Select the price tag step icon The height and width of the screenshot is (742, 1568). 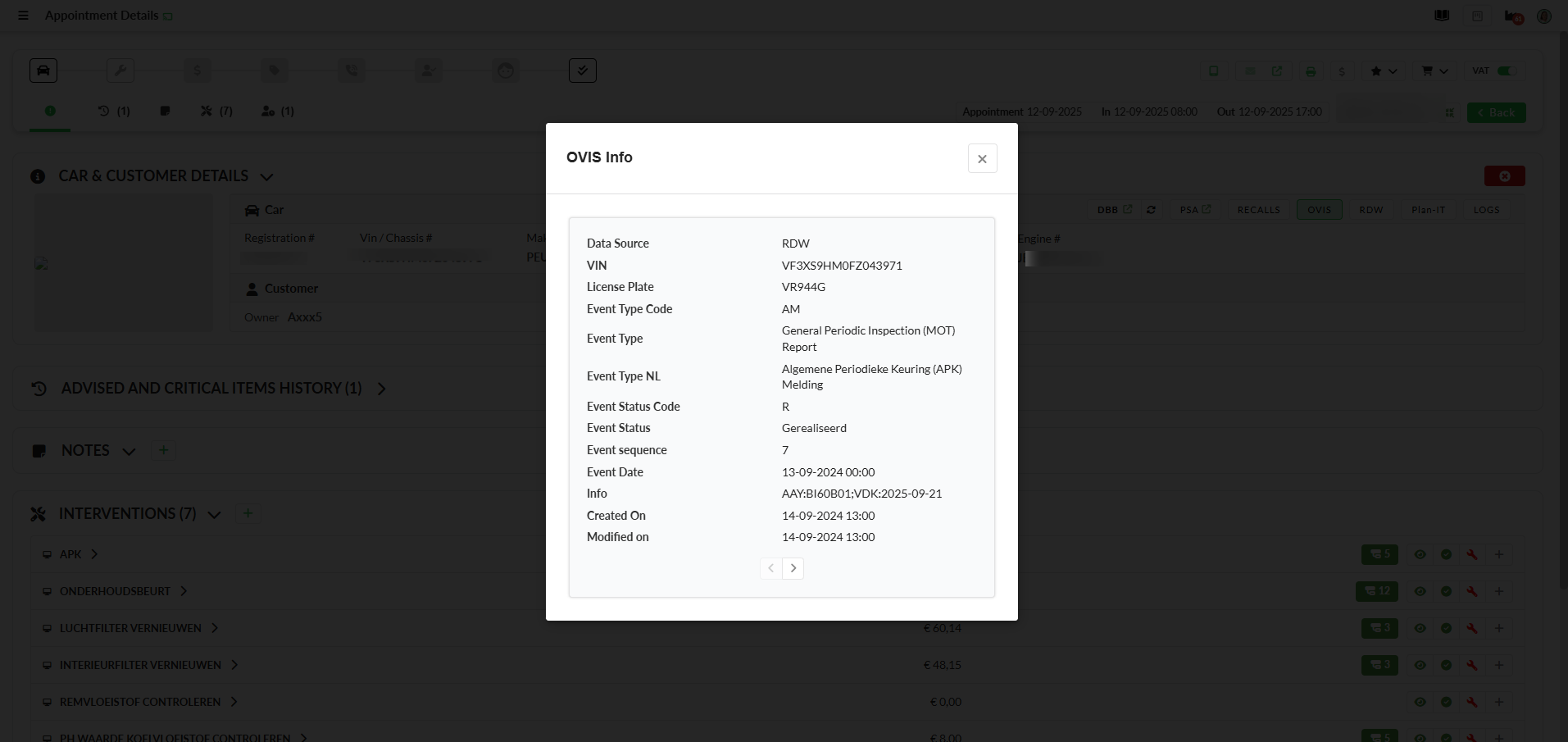[x=275, y=71]
